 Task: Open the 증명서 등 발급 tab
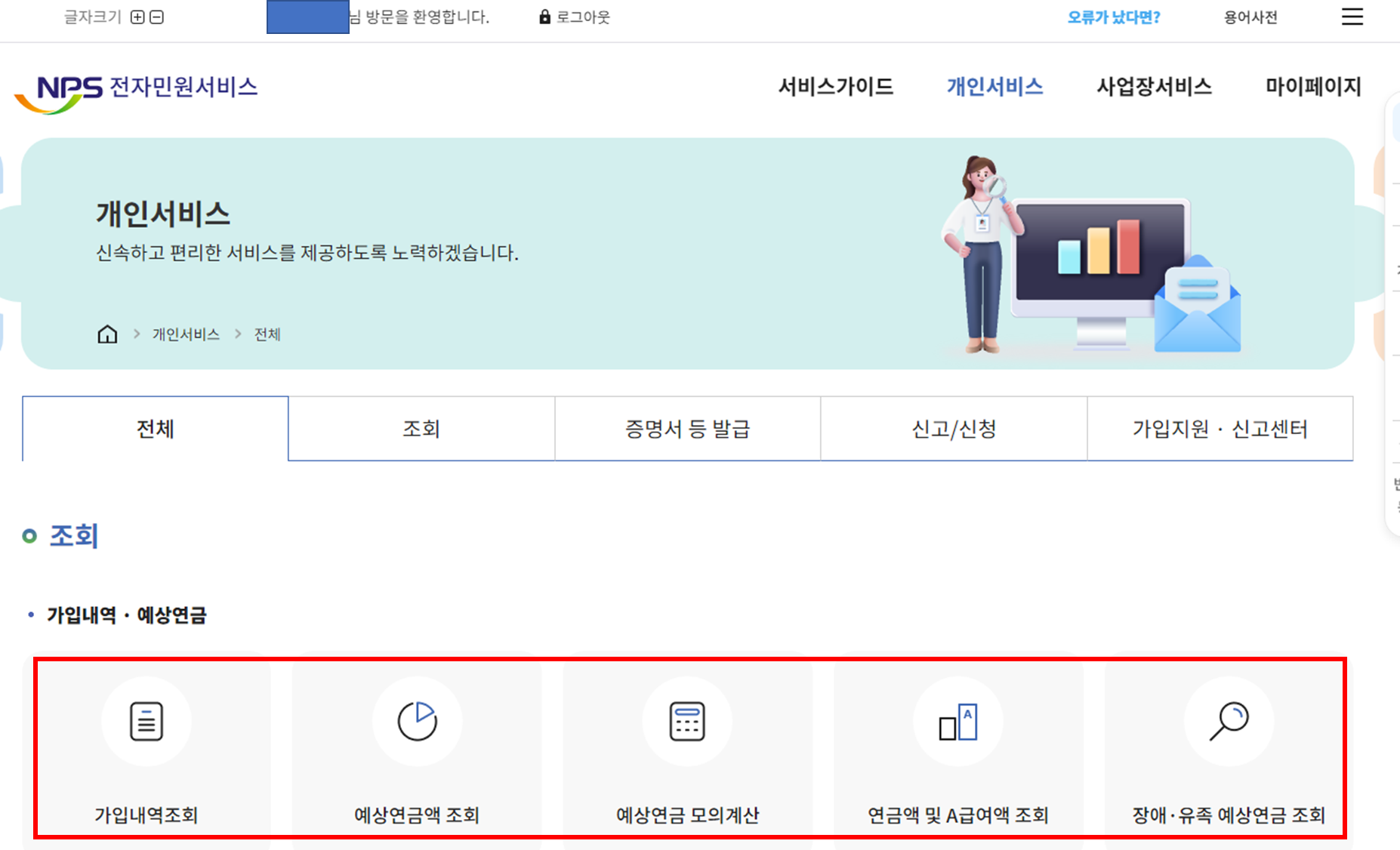tap(687, 429)
